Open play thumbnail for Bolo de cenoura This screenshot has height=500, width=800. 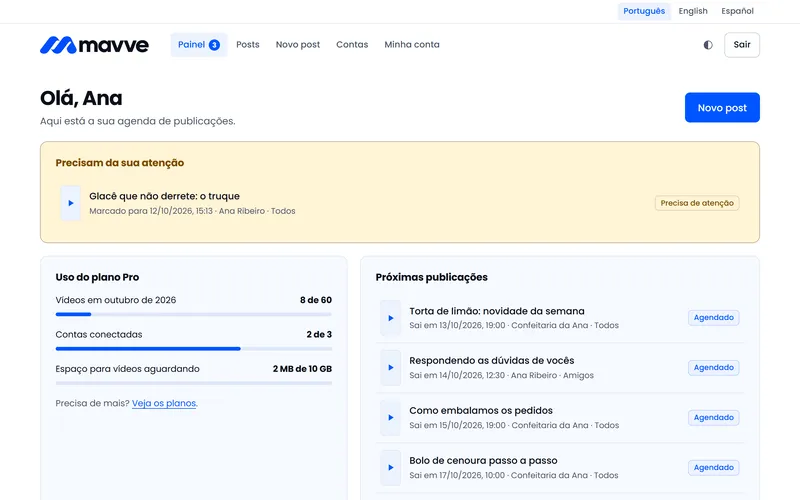pyautogui.click(x=390, y=467)
